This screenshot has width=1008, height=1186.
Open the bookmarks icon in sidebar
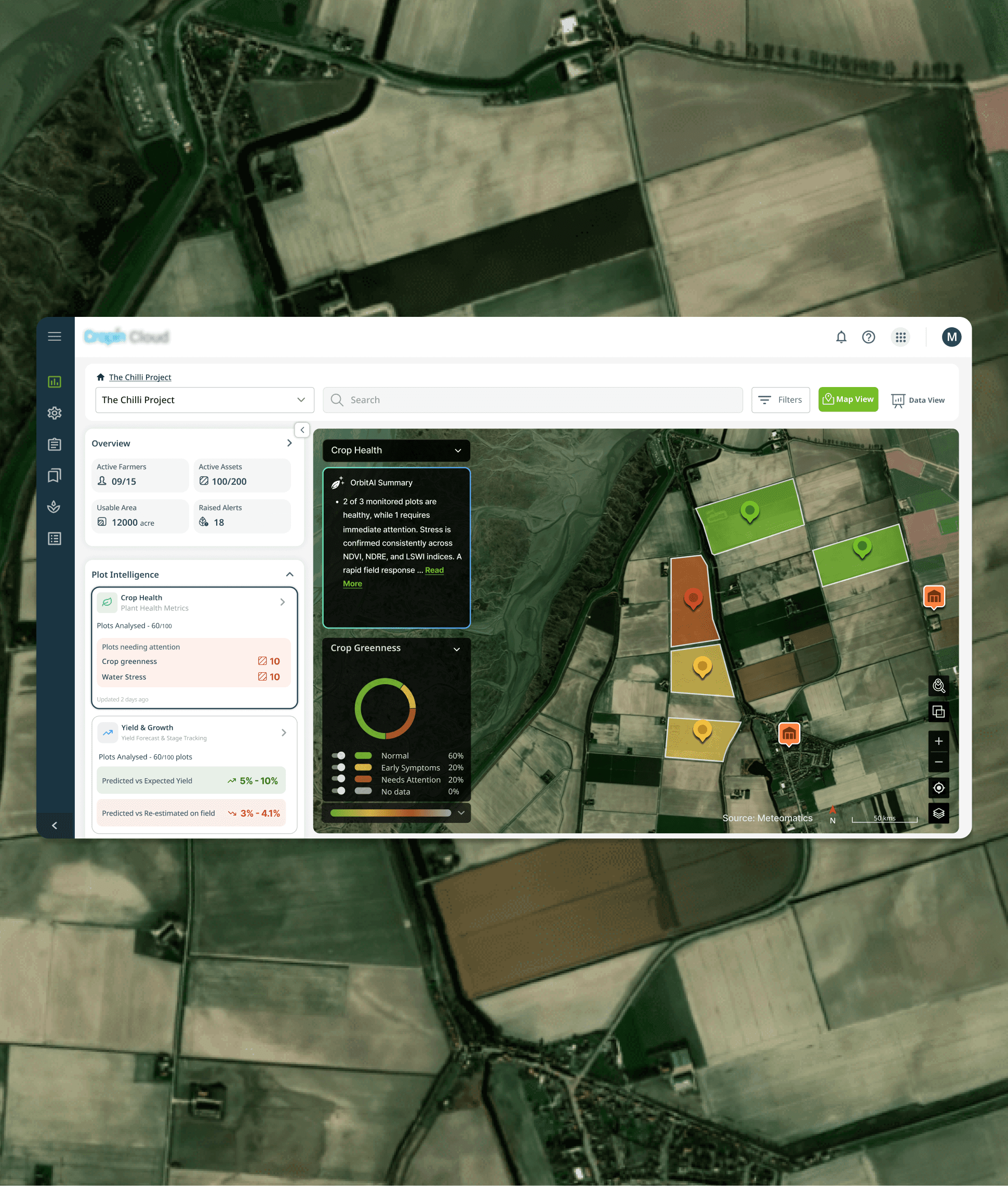coord(54,475)
